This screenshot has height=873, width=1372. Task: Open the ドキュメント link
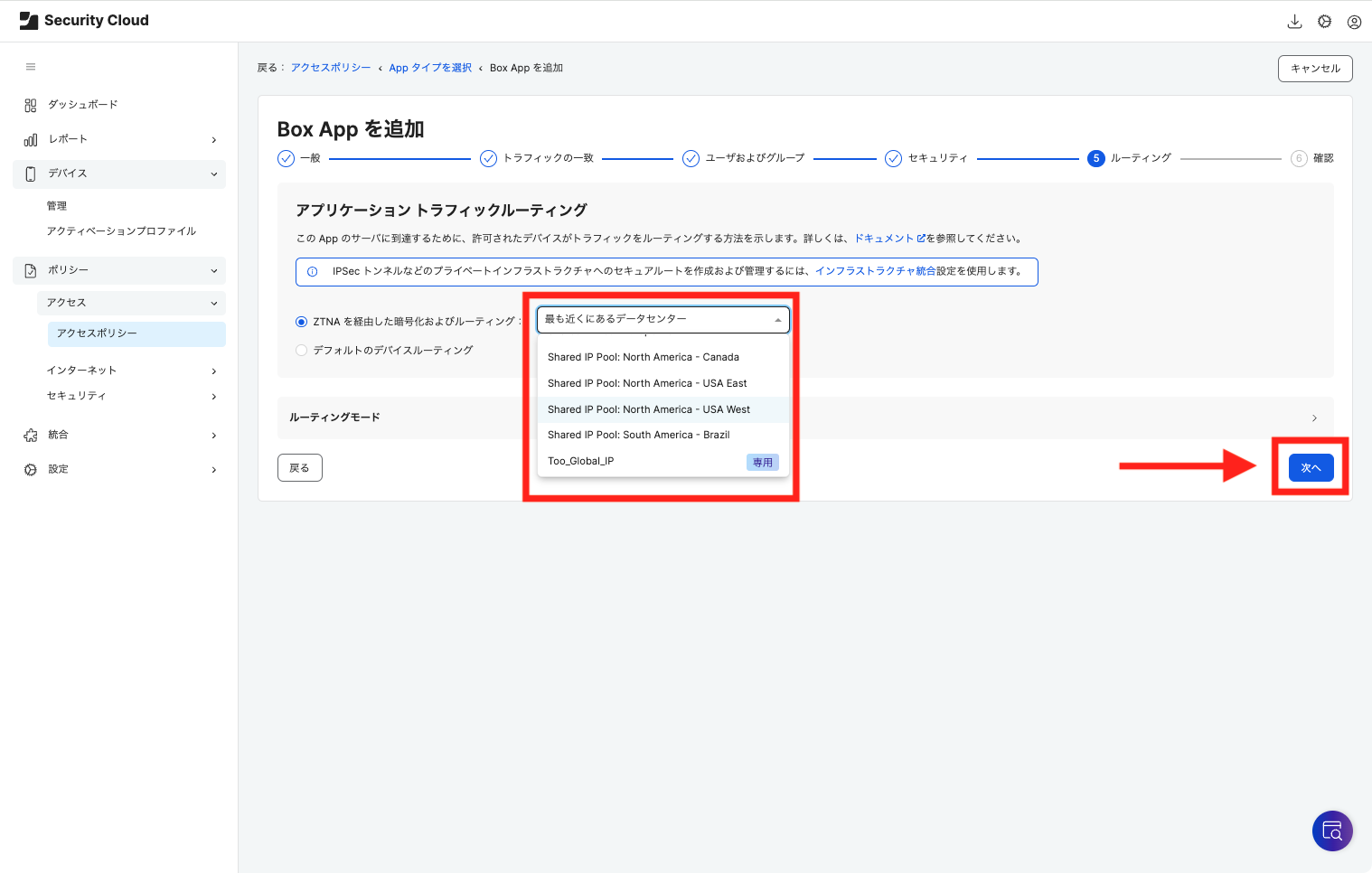tap(884, 239)
